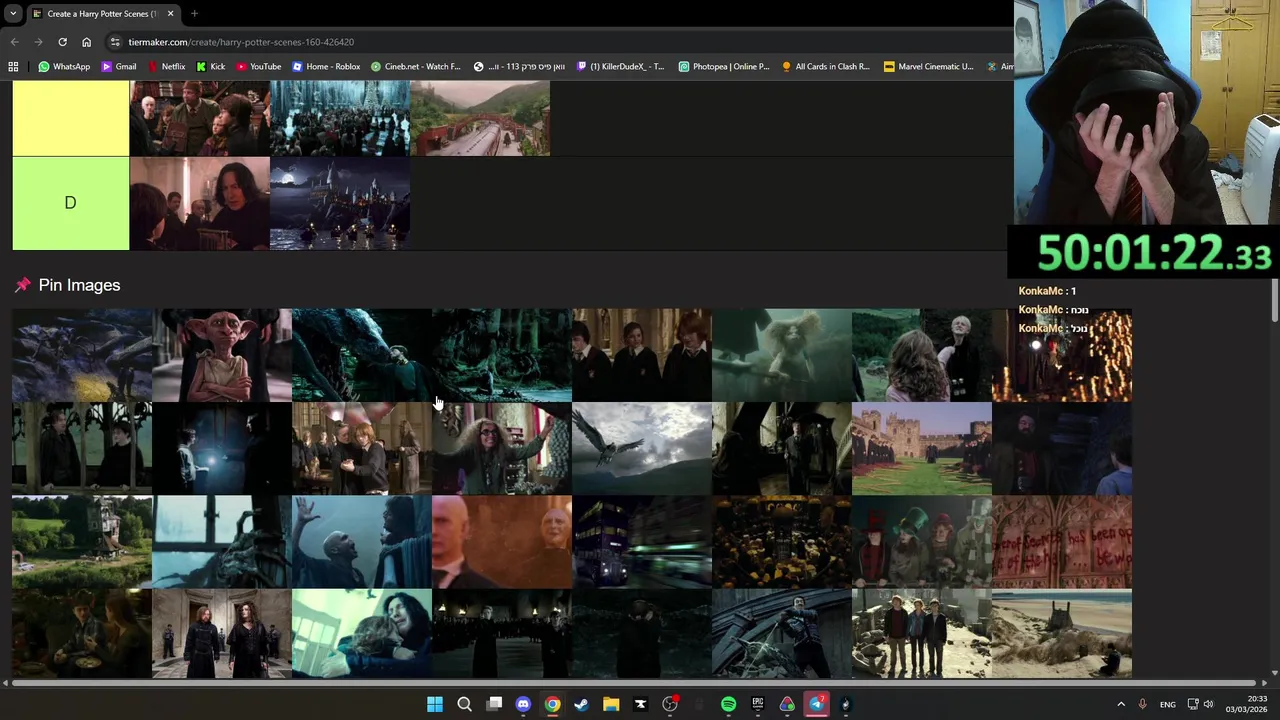Screen dimensions: 1280x720
Task: Select the trio standing in snow image
Action: [x=922, y=633]
